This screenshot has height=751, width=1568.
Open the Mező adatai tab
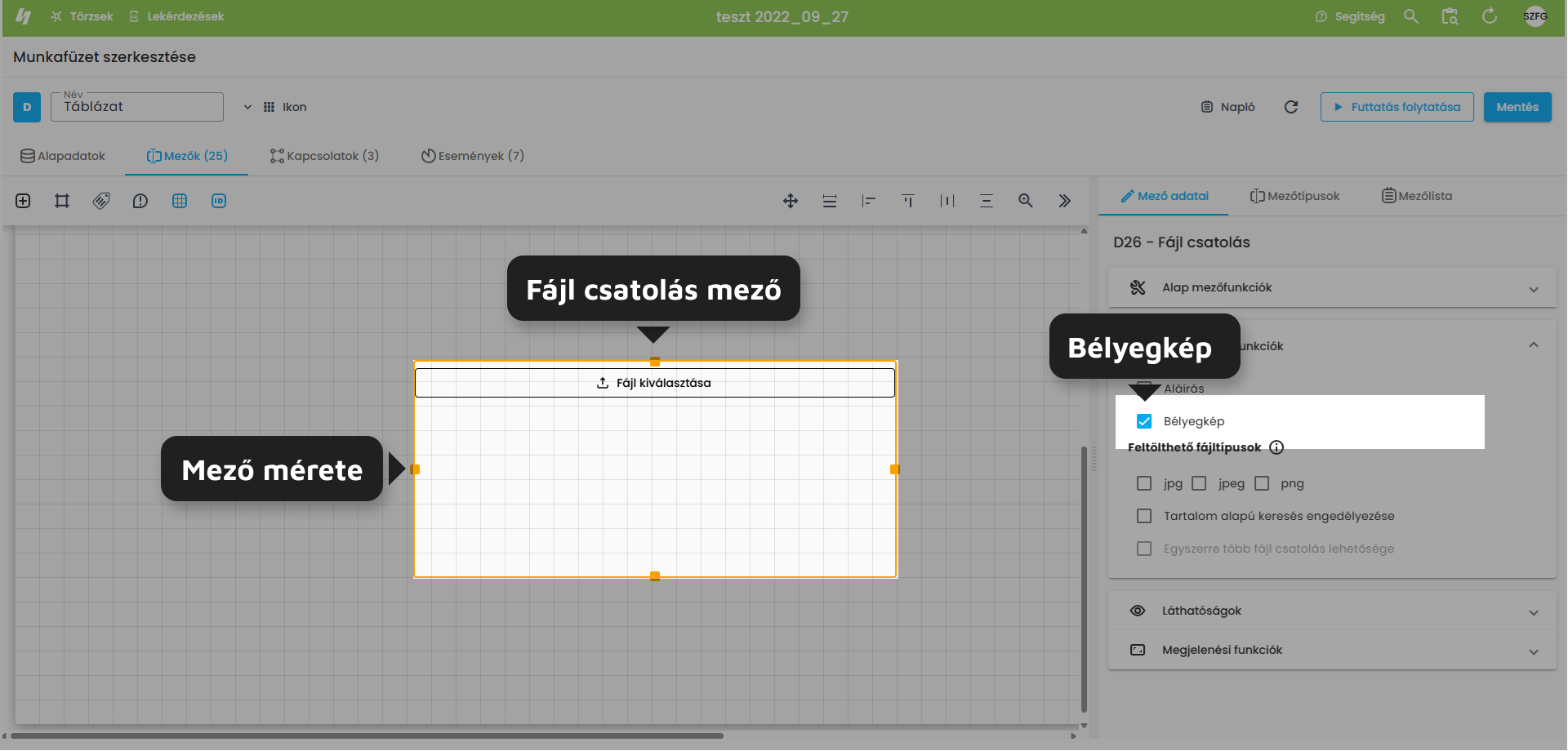click(x=1165, y=196)
